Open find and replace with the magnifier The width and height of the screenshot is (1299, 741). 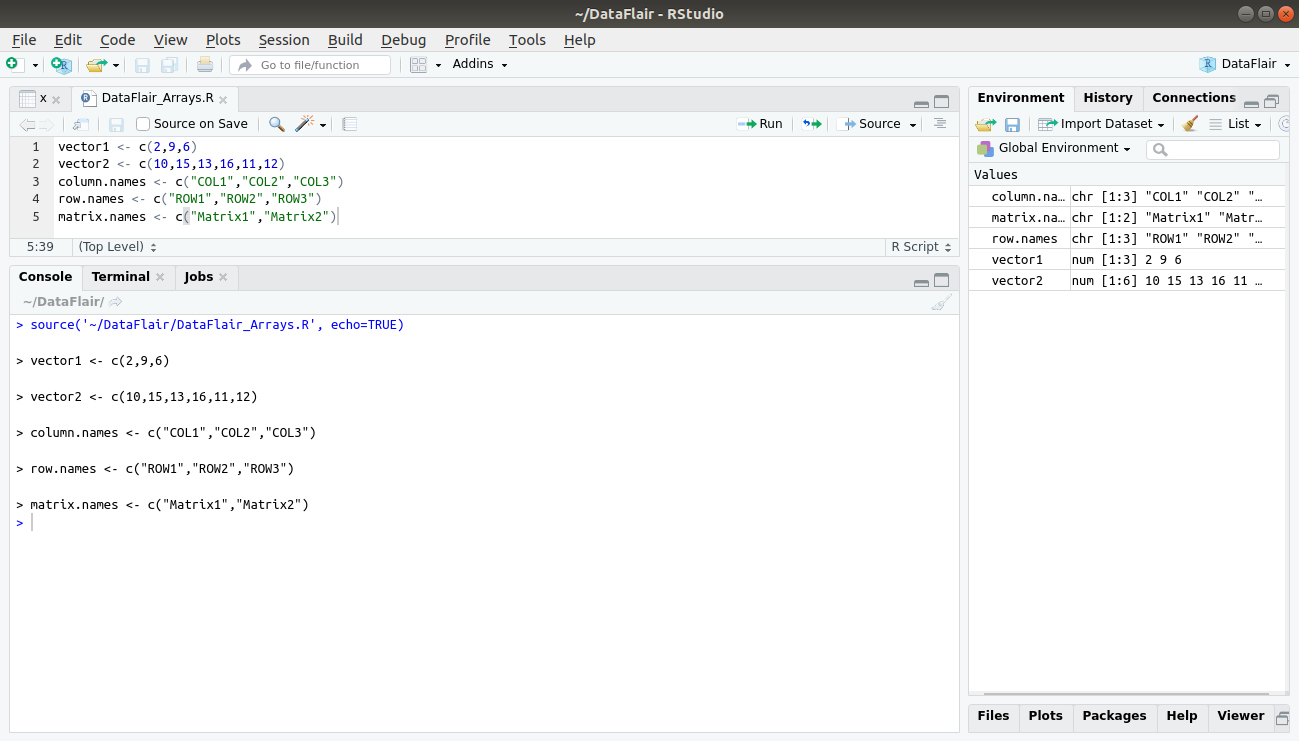(276, 124)
